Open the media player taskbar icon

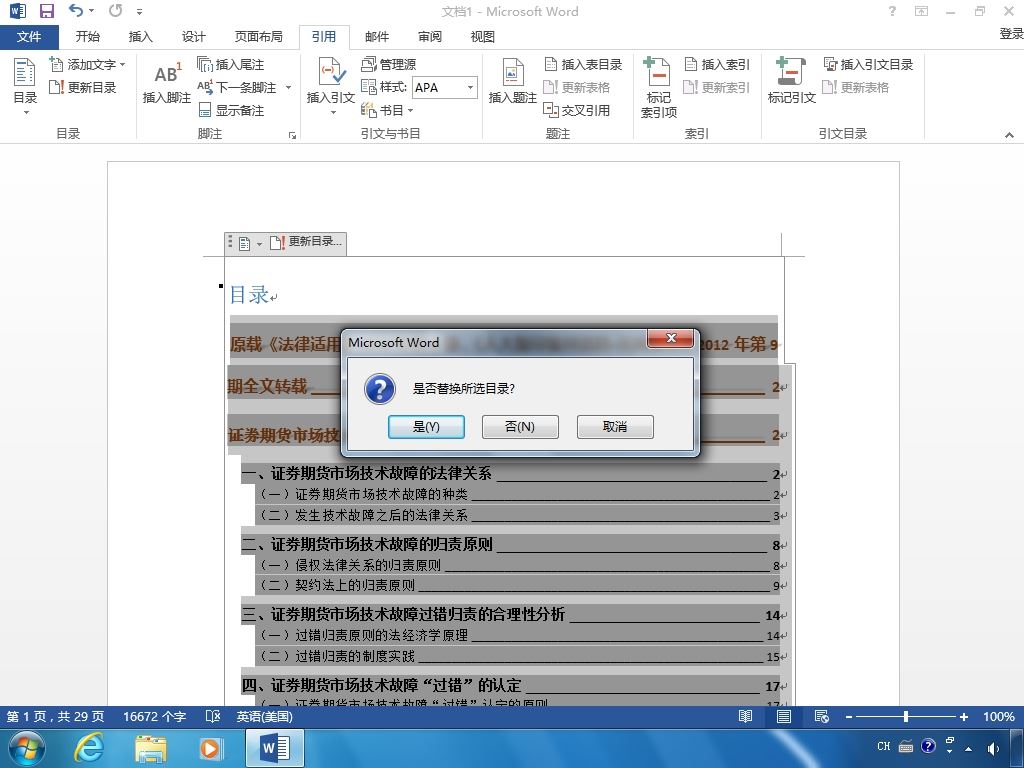coord(211,748)
